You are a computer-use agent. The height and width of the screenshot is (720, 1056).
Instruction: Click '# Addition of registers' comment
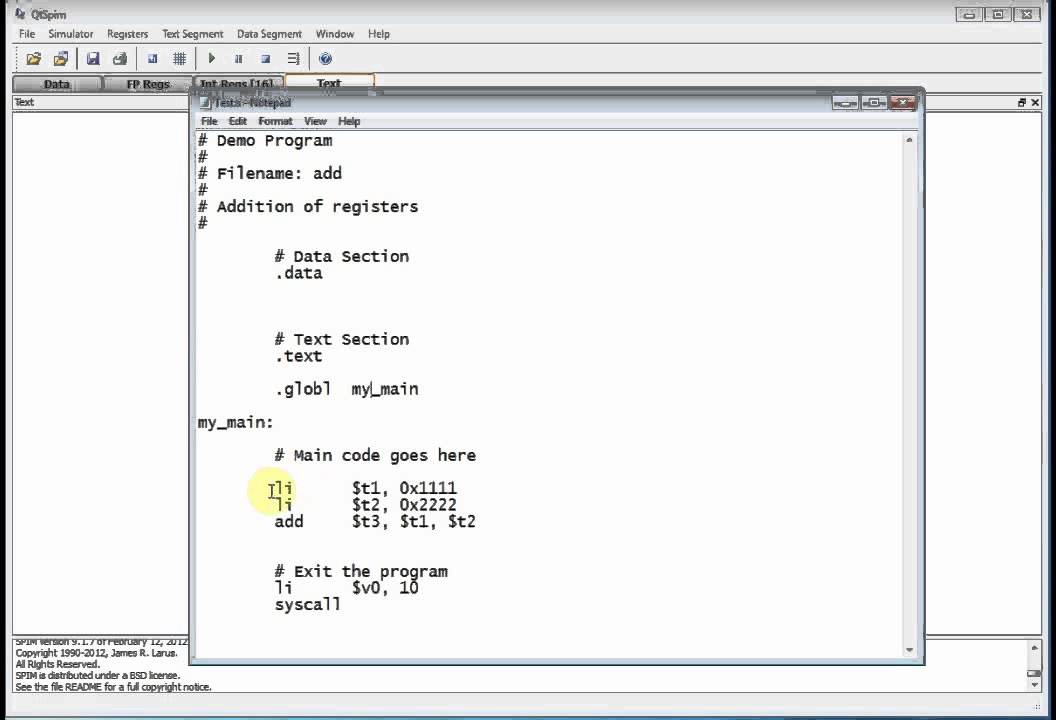pos(308,207)
